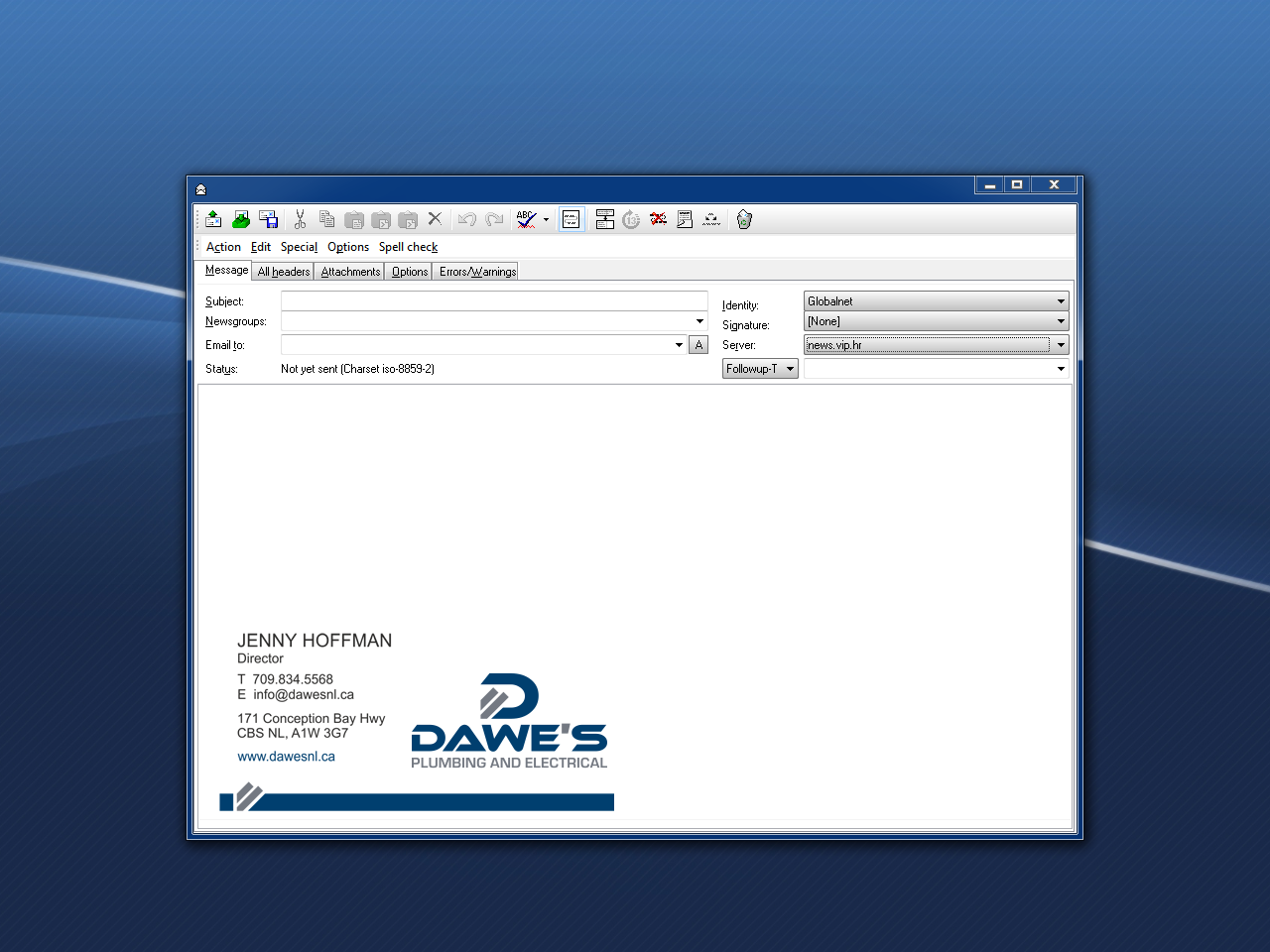The height and width of the screenshot is (952, 1270).
Task: Open the Options menu in the menu bar
Action: coord(348,247)
